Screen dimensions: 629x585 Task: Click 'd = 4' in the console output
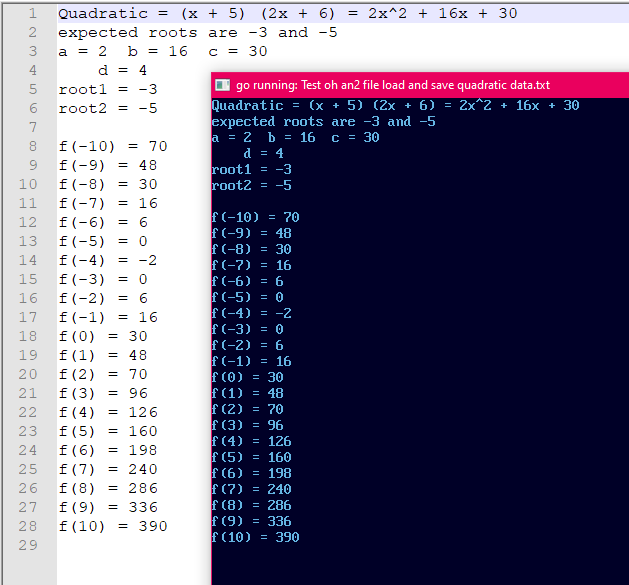[x=264, y=154]
